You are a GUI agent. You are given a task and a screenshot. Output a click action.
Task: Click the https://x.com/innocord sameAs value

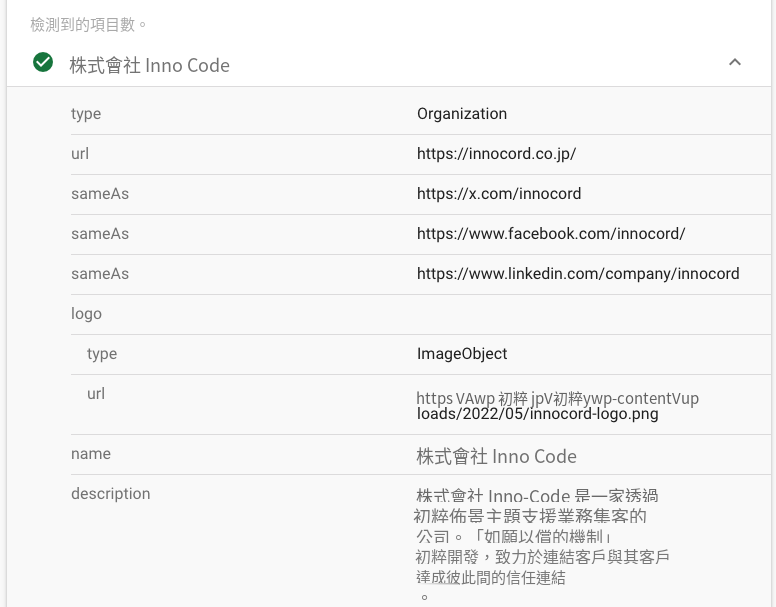499,194
